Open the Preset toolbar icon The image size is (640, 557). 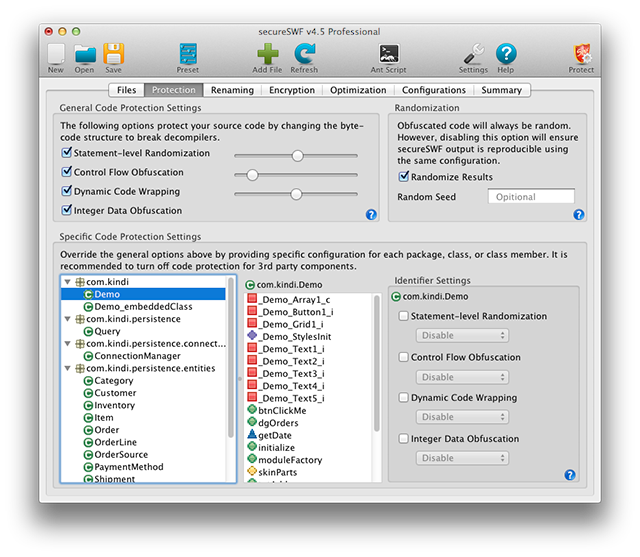click(x=188, y=54)
